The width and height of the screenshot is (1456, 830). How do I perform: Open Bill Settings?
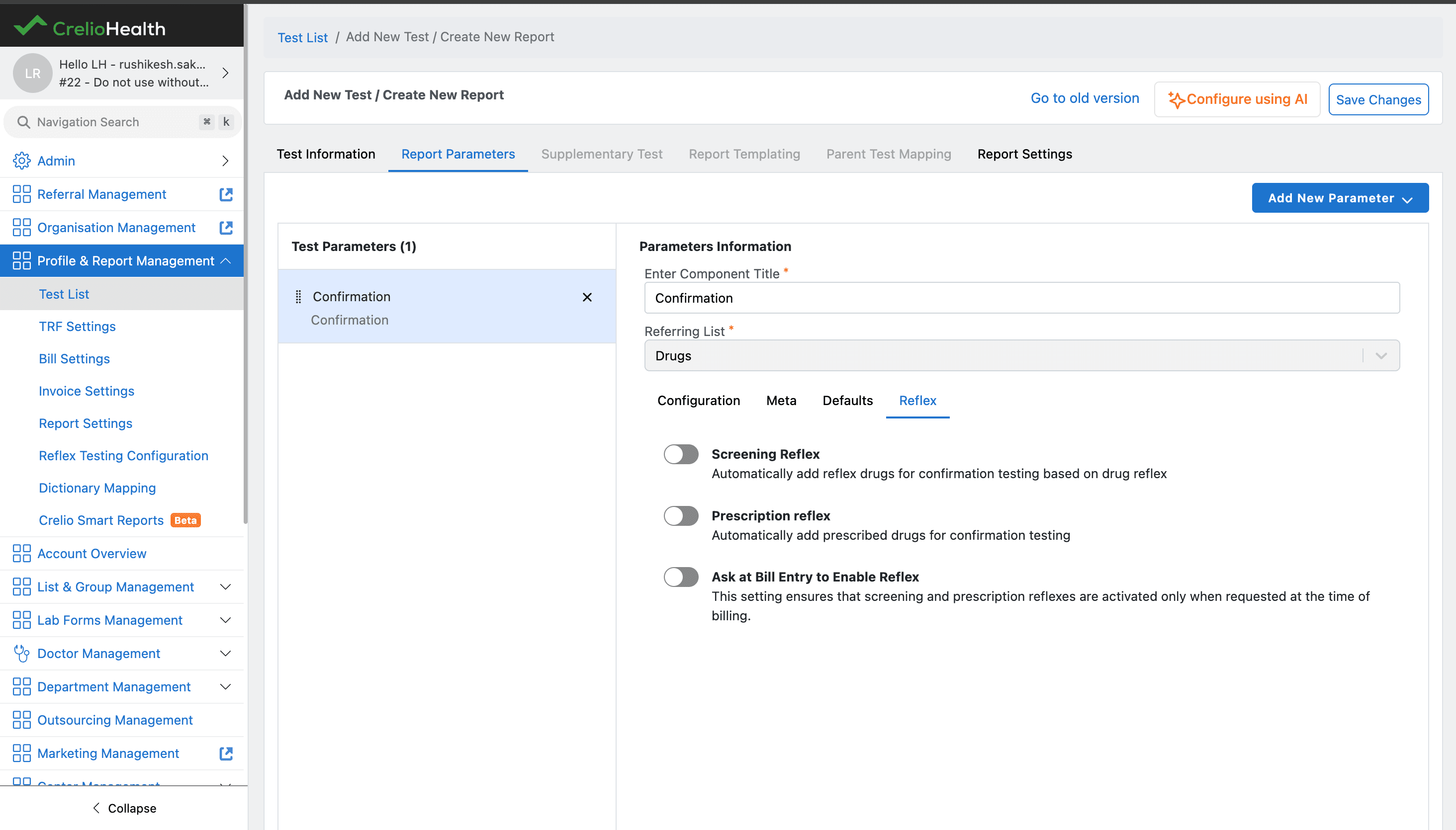click(x=74, y=358)
